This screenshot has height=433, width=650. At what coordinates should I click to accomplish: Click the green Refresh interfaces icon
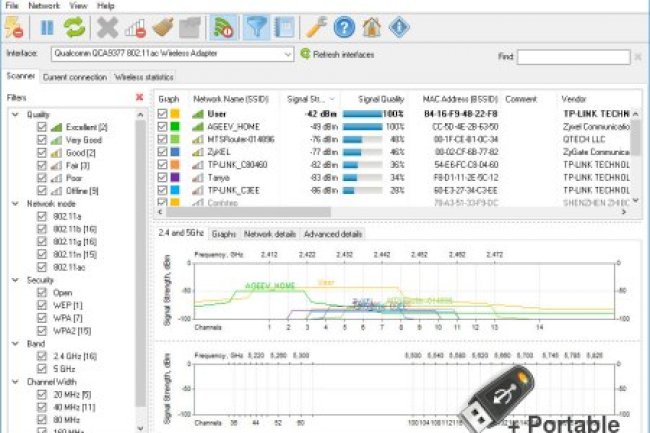pyautogui.click(x=306, y=54)
